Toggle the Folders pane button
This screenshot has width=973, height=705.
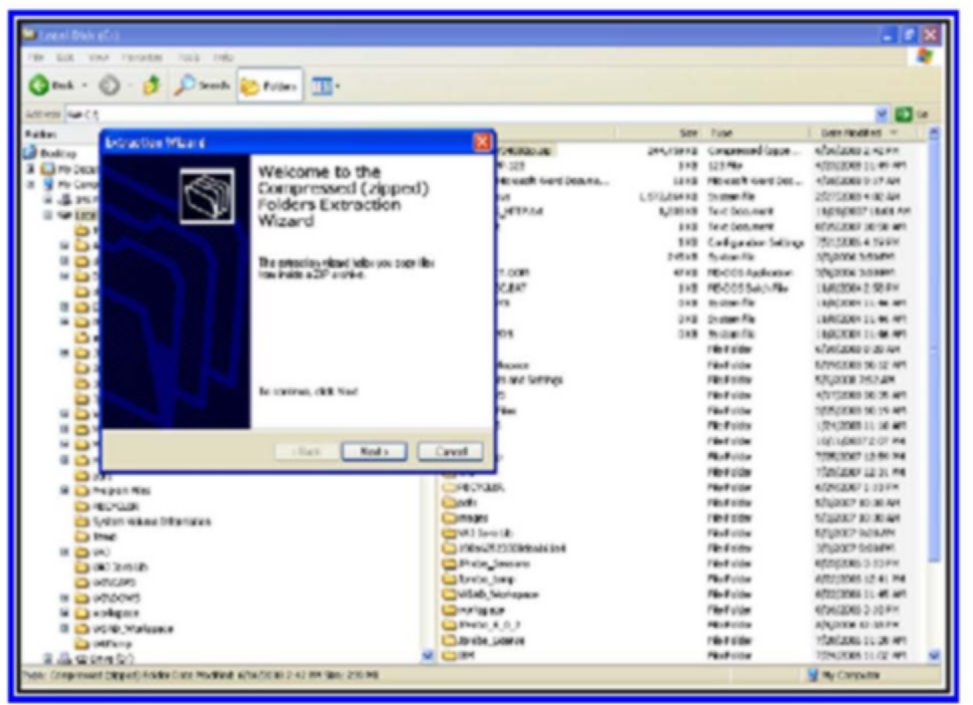tap(269, 87)
